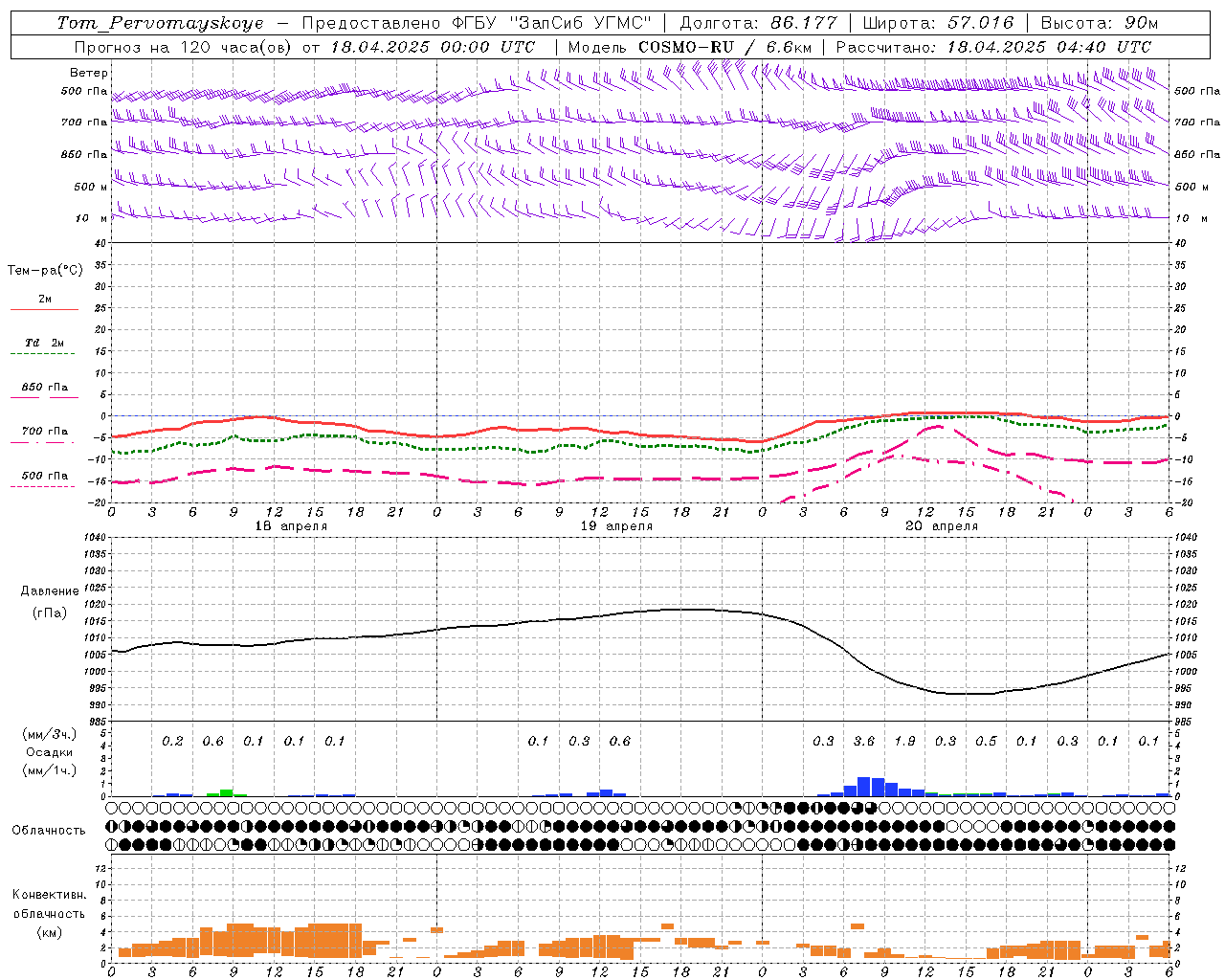Click the green dotted line sample under 'Td 2м'
This screenshot has height=980, width=1225.
point(42,353)
